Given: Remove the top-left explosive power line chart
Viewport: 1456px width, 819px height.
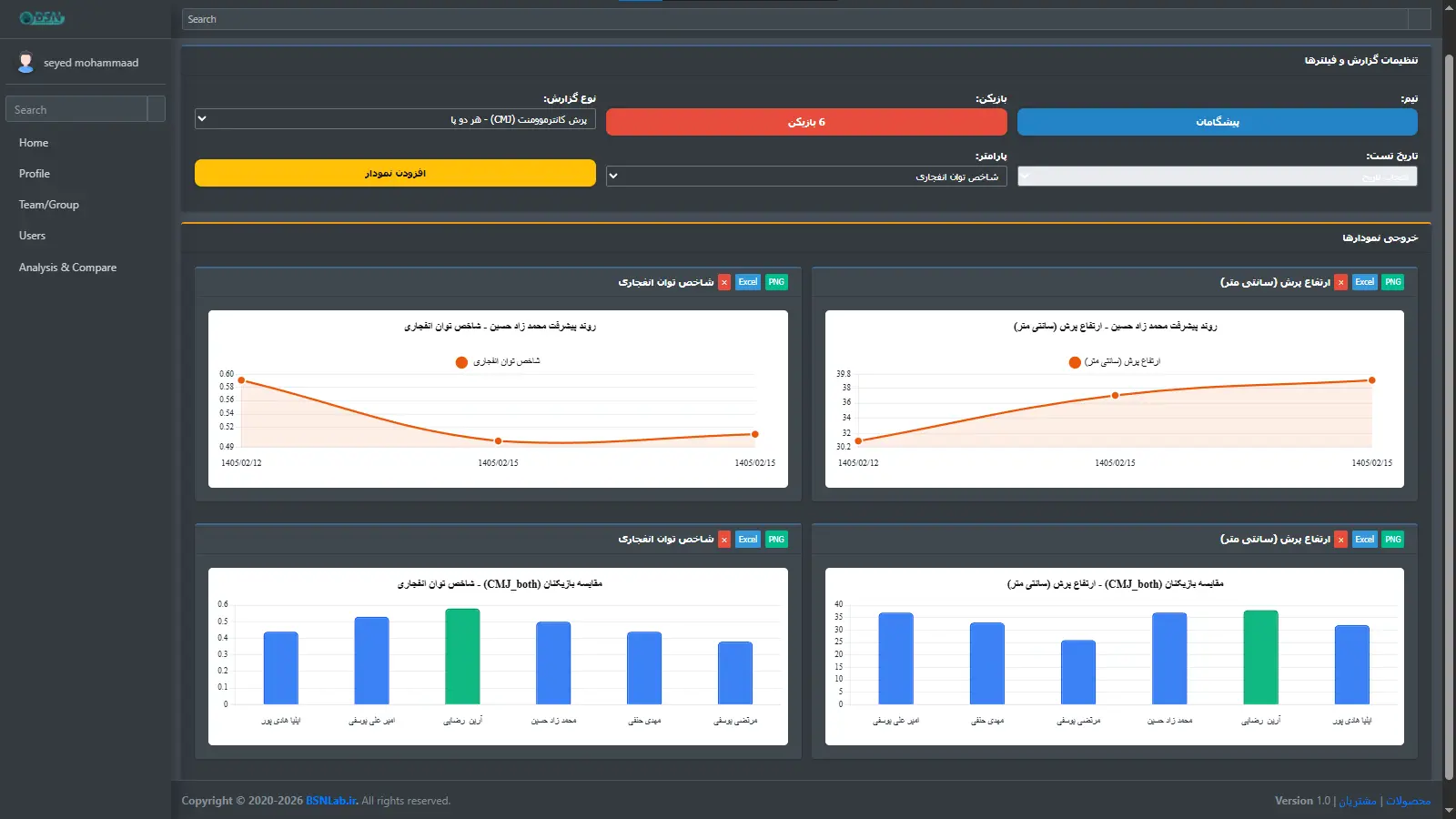Looking at the screenshot, I should tap(724, 282).
